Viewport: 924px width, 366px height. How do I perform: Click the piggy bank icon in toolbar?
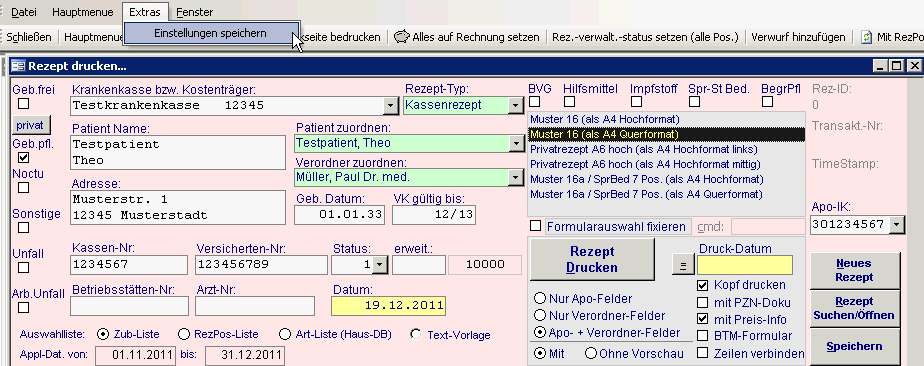coord(402,37)
